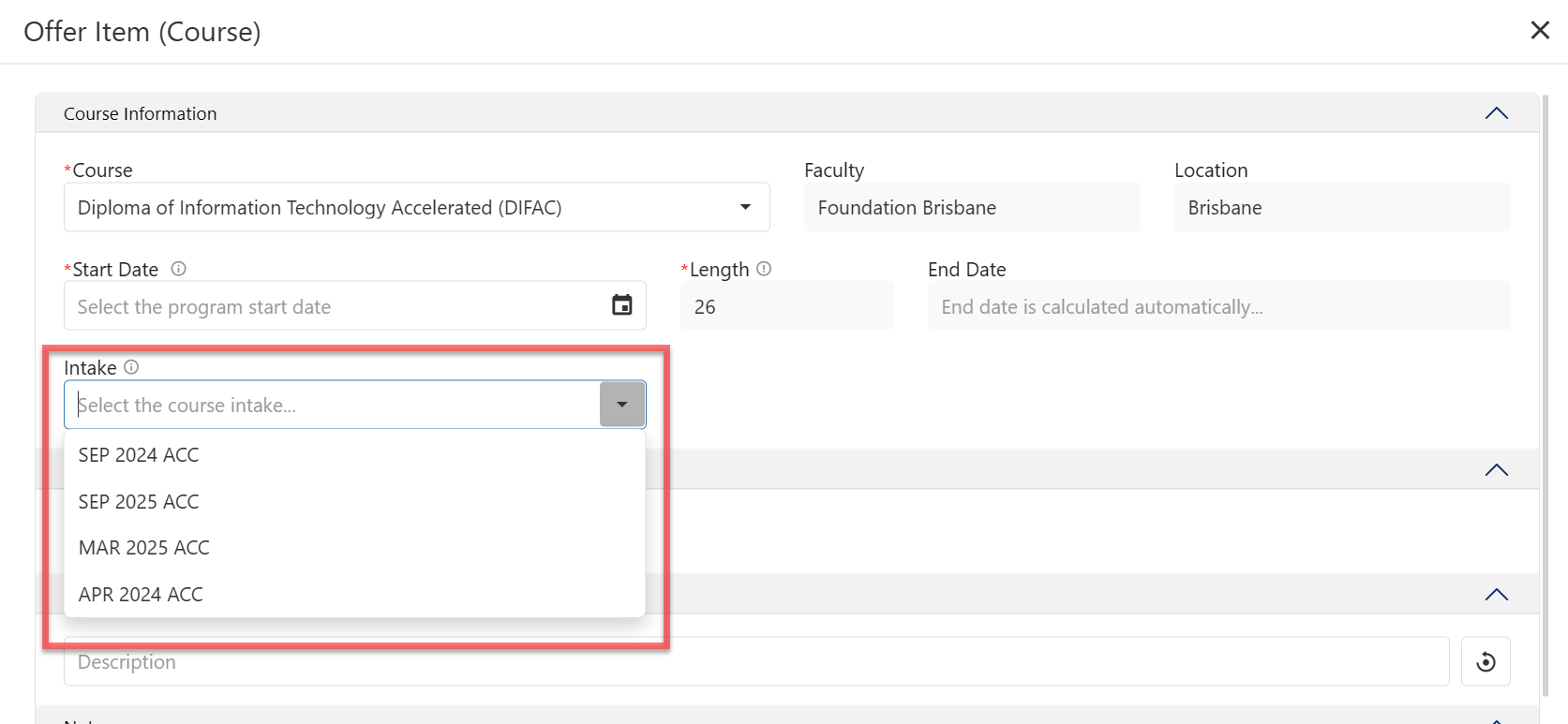Screen dimensions: 1568x724
Task: Select APR 2024 ACC intake
Action: click(x=141, y=595)
